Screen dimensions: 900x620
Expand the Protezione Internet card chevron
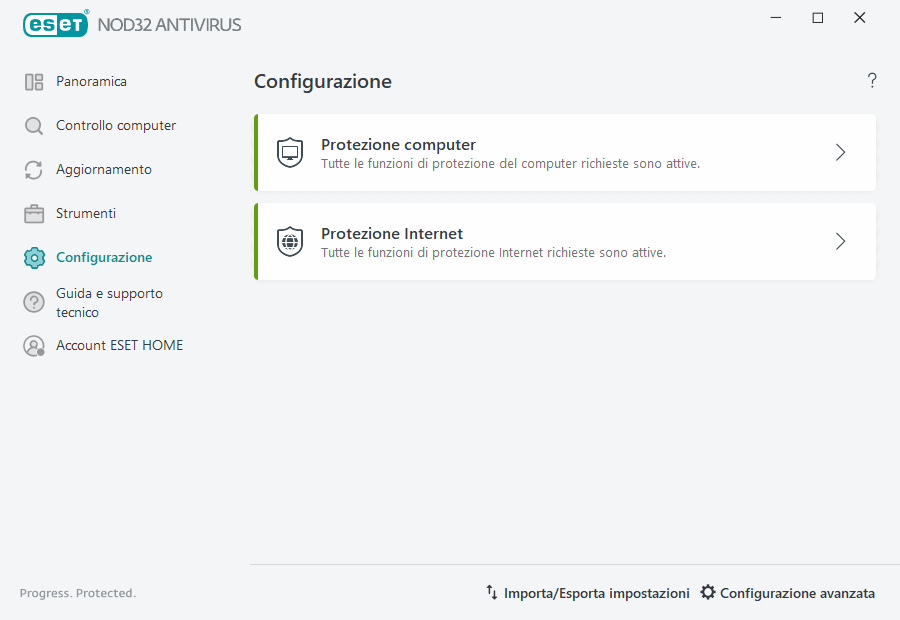pos(840,241)
